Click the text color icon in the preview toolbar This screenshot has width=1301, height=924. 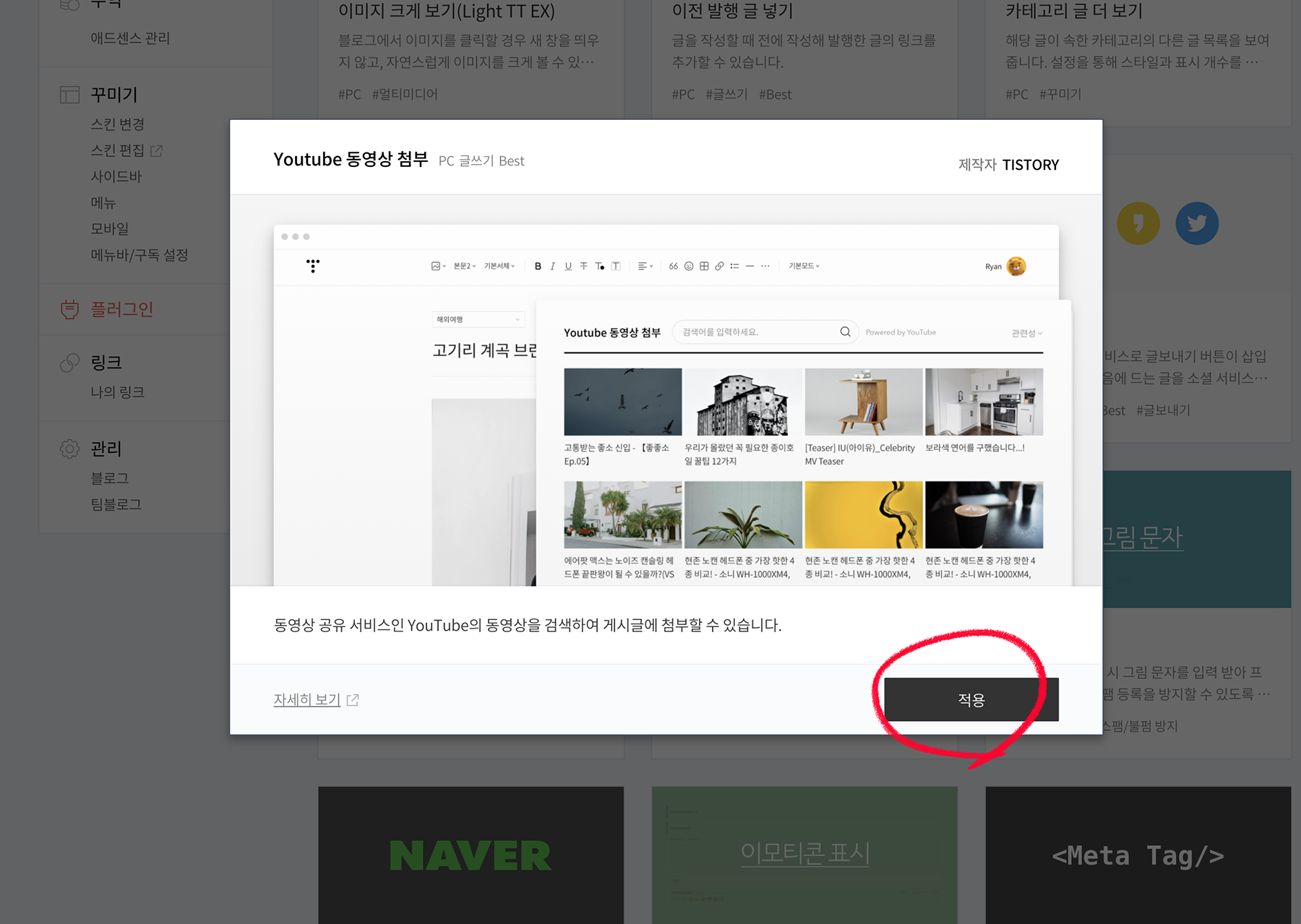point(599,266)
